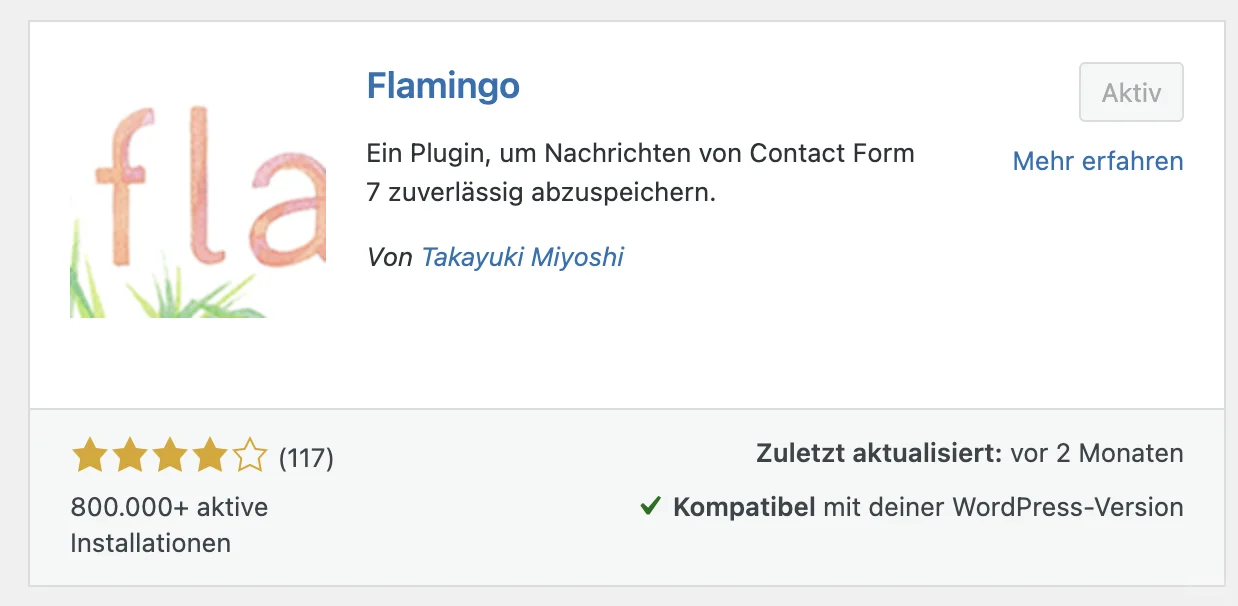Viewport: 1238px width, 606px height.
Task: Click the first gold rating star
Action: [89, 457]
